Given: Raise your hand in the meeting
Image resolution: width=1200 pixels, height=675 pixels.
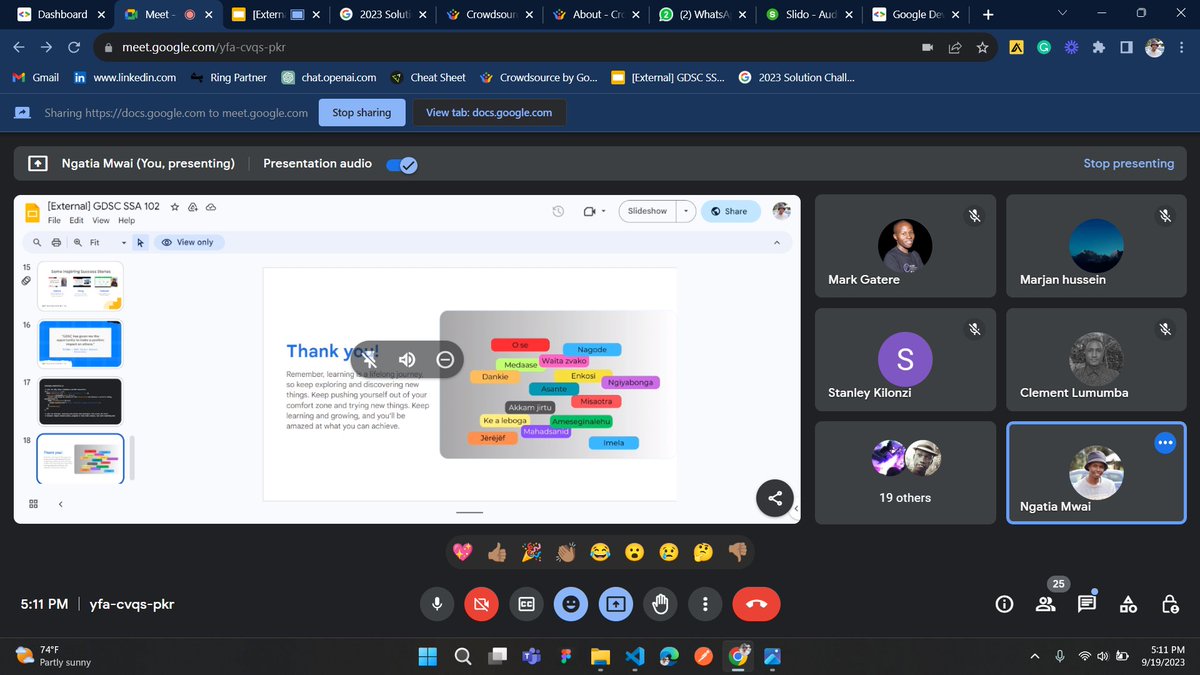Looking at the screenshot, I should point(661,604).
